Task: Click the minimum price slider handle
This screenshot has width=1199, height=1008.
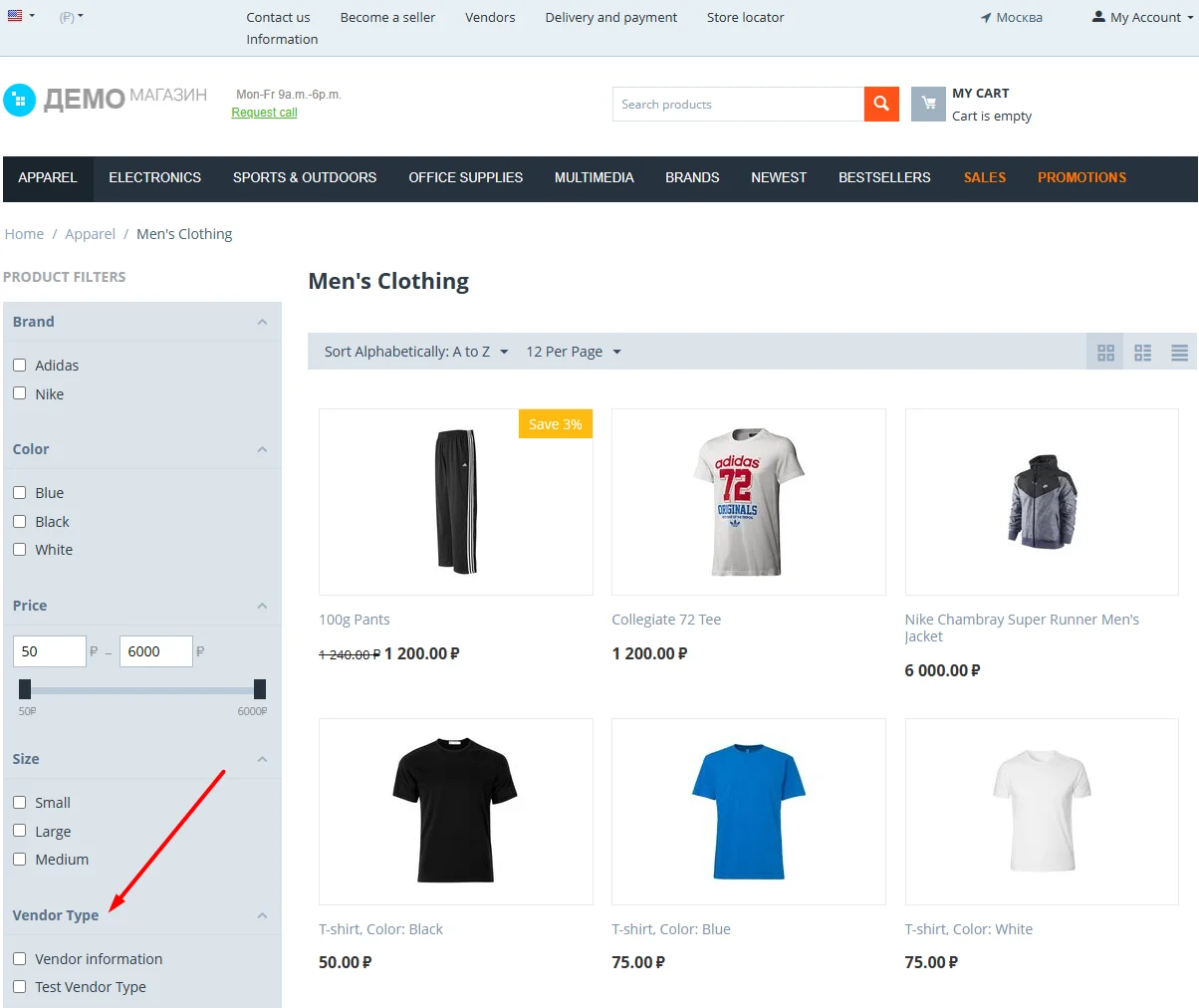Action: [x=25, y=688]
